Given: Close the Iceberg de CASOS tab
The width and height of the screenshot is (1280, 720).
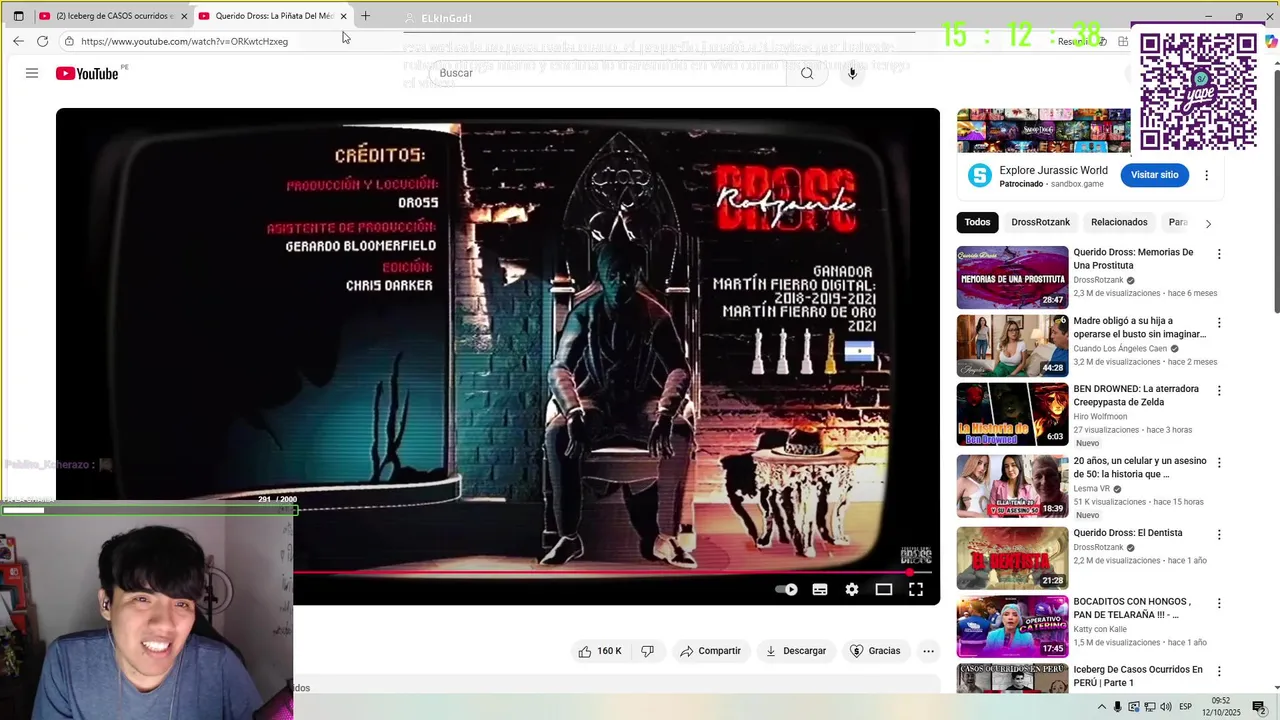Looking at the screenshot, I should point(184,16).
